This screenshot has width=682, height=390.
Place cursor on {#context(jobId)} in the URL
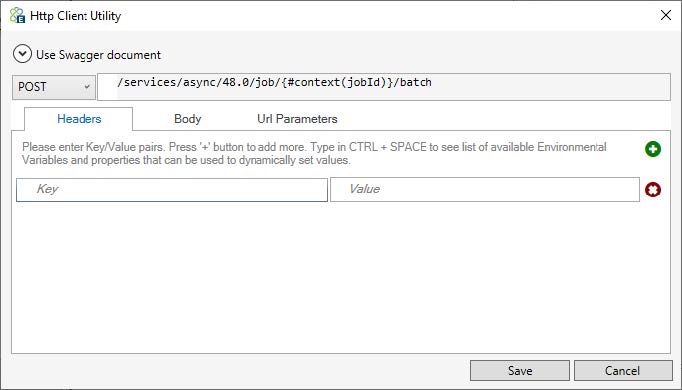tap(337, 82)
